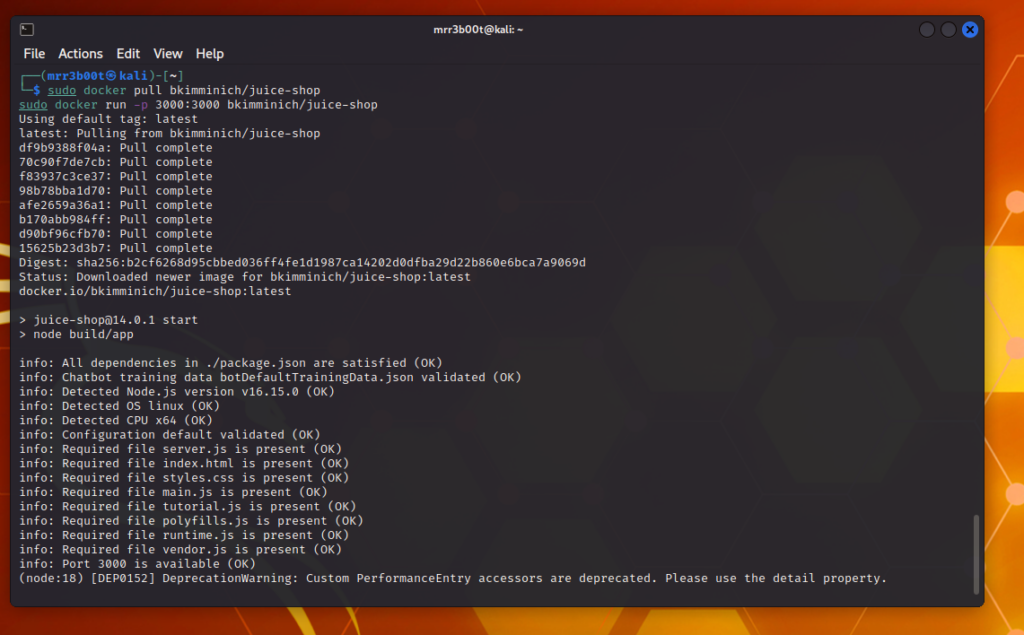This screenshot has width=1024, height=635.
Task: Click the 'docker.io/bkimminich/juice-shop:latest' line
Action: 155,291
